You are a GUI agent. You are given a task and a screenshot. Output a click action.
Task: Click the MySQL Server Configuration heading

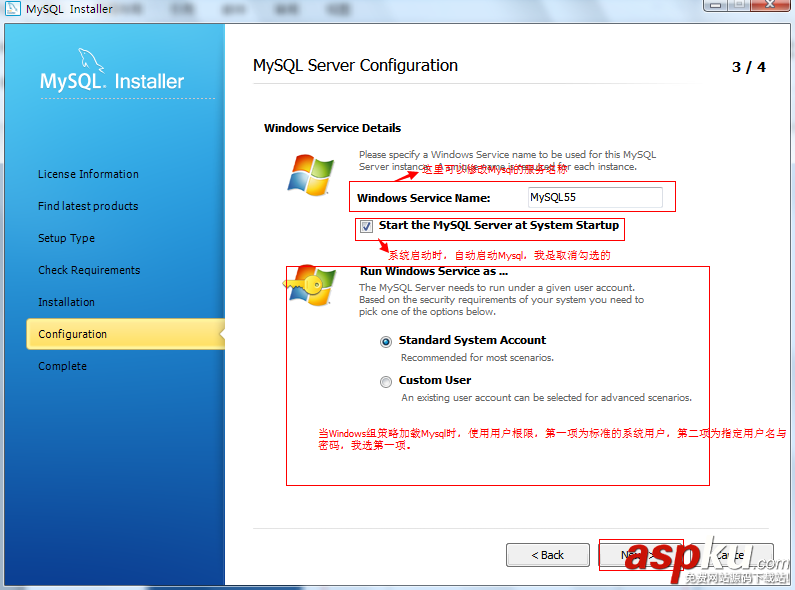tap(355, 65)
